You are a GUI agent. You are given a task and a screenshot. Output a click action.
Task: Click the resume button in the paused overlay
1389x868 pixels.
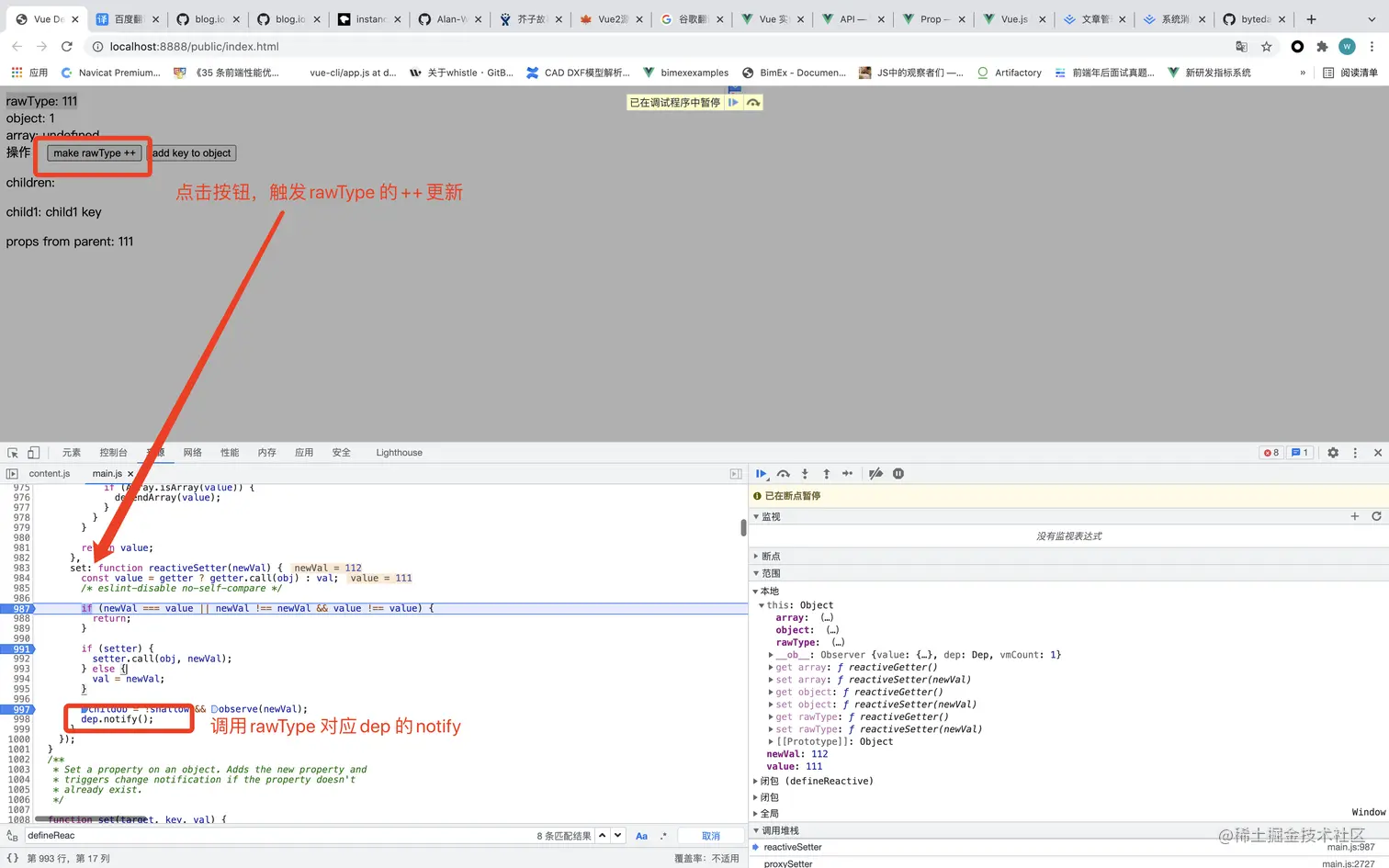[733, 103]
